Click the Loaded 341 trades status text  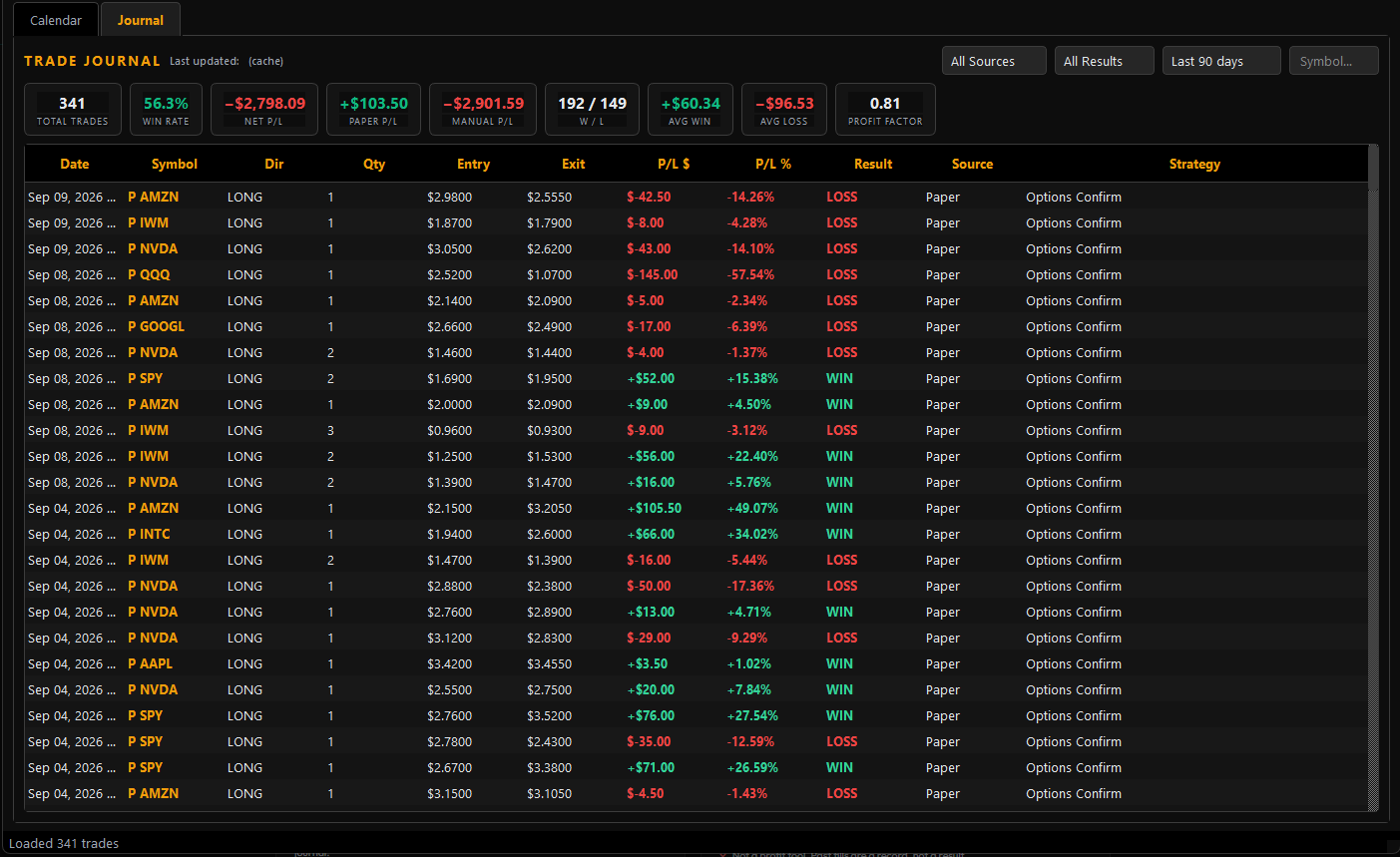click(x=64, y=843)
